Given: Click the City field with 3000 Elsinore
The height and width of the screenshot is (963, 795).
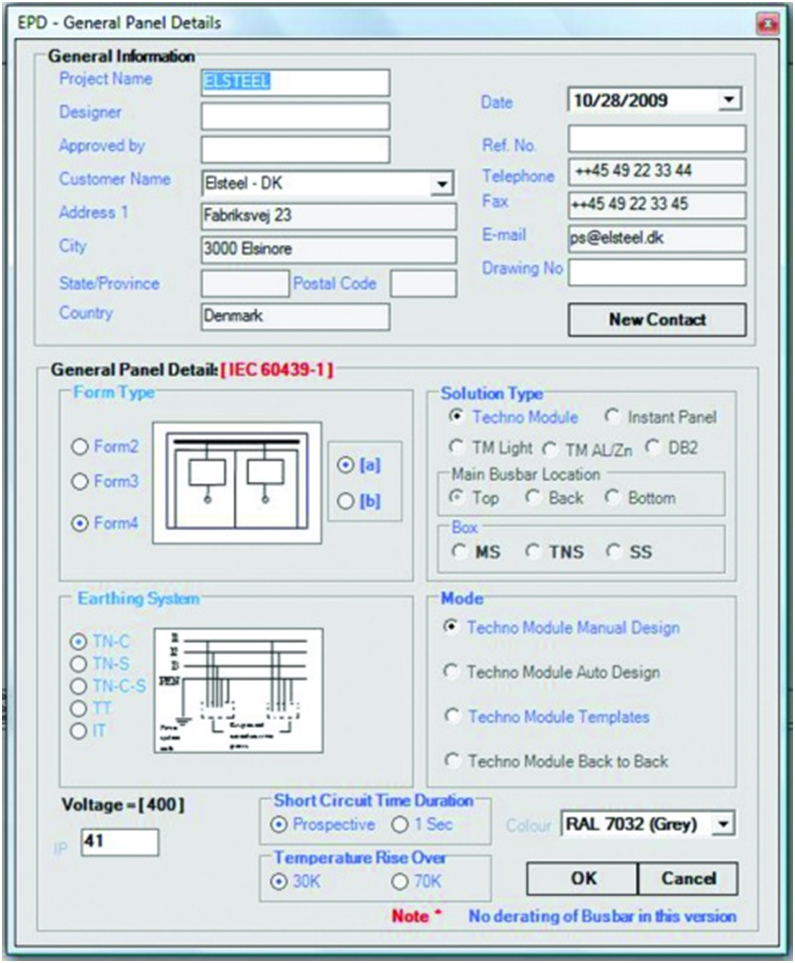Looking at the screenshot, I should [x=328, y=249].
